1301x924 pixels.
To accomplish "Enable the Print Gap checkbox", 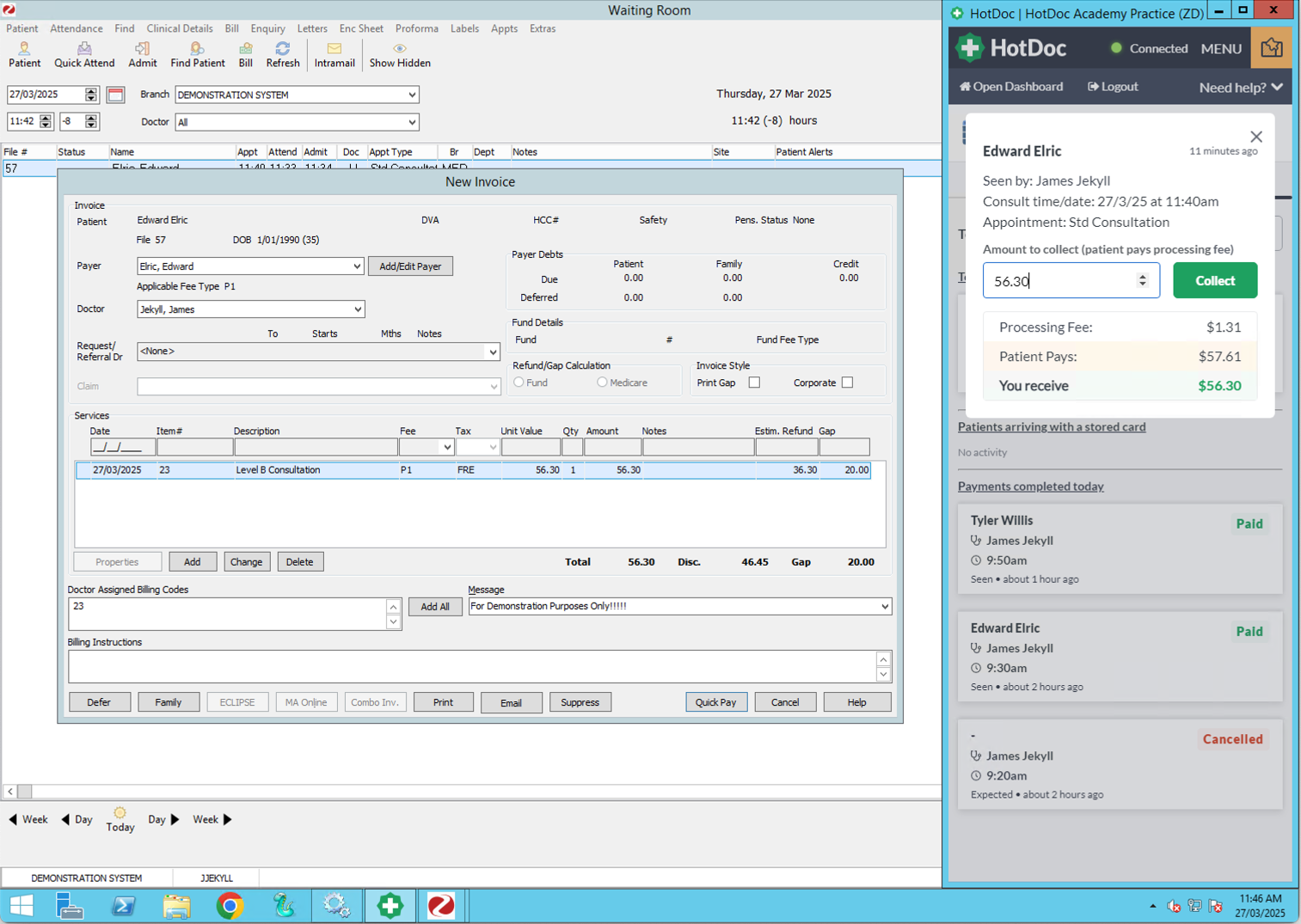I will (754, 382).
